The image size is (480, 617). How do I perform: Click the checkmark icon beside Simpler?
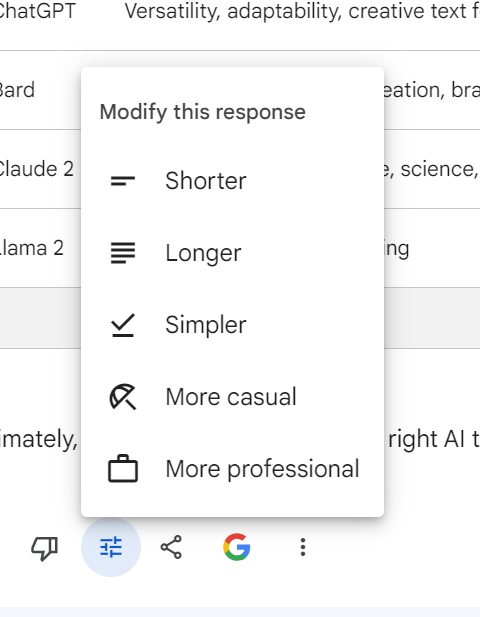pos(123,325)
